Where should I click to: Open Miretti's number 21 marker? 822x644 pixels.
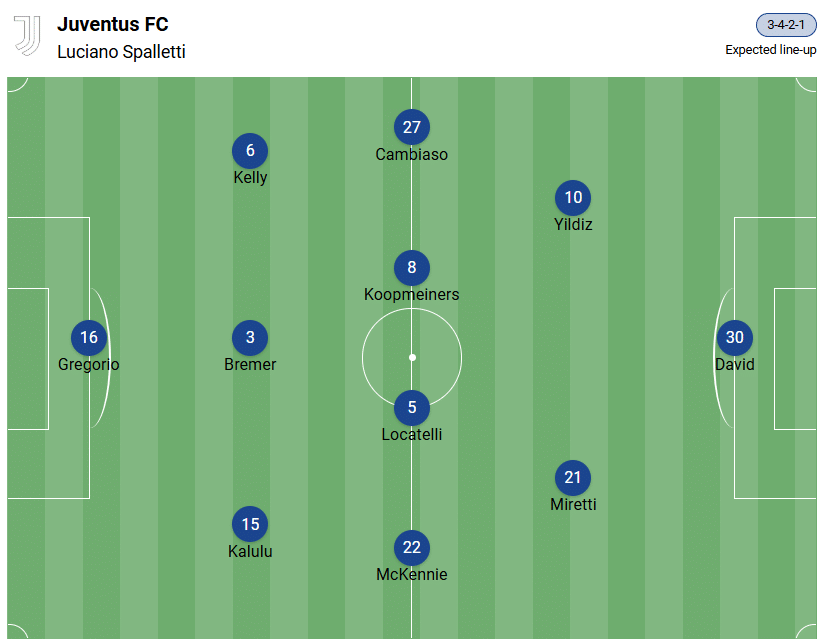(573, 478)
